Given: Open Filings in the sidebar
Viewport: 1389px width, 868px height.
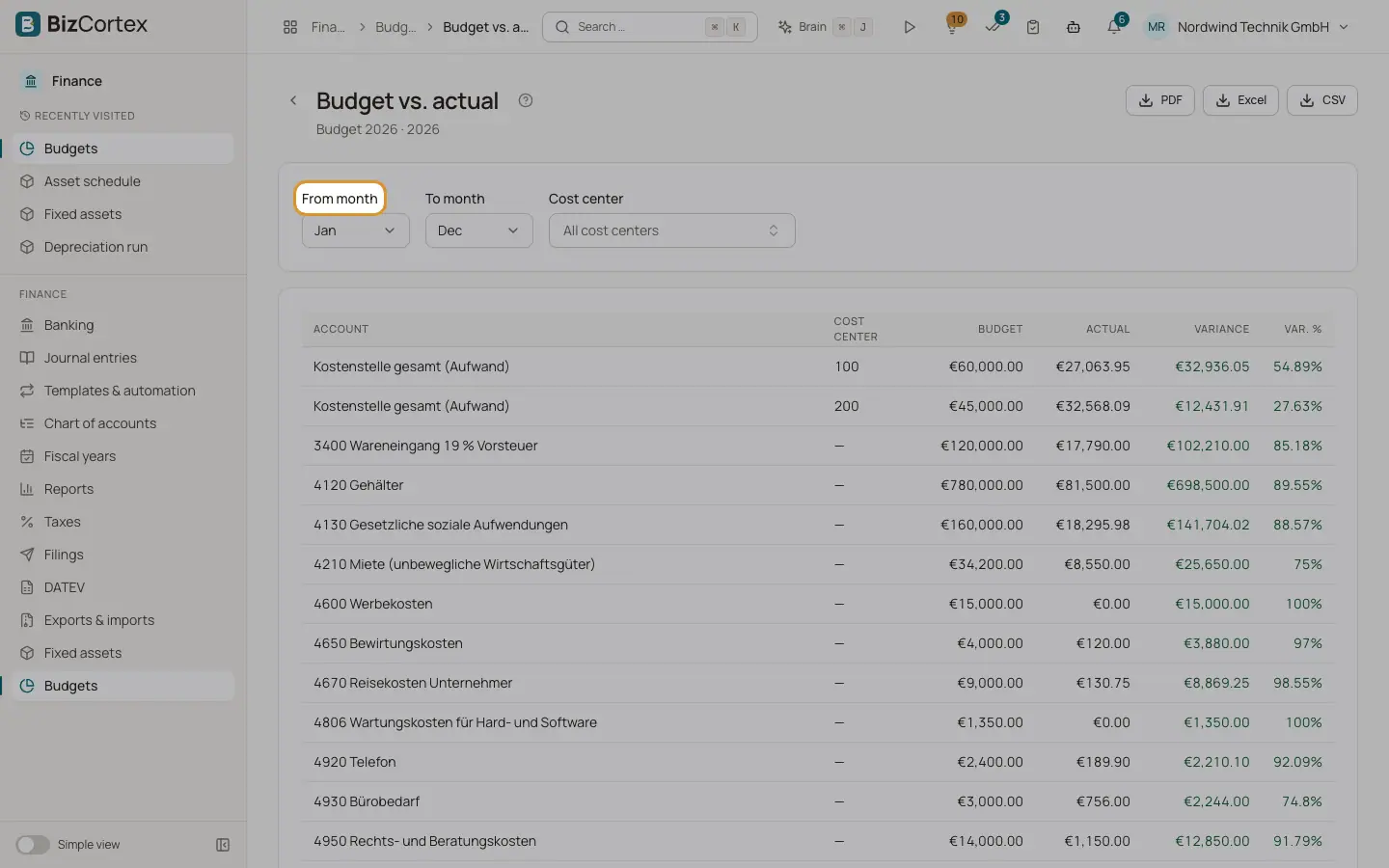Looking at the screenshot, I should (x=123, y=555).
